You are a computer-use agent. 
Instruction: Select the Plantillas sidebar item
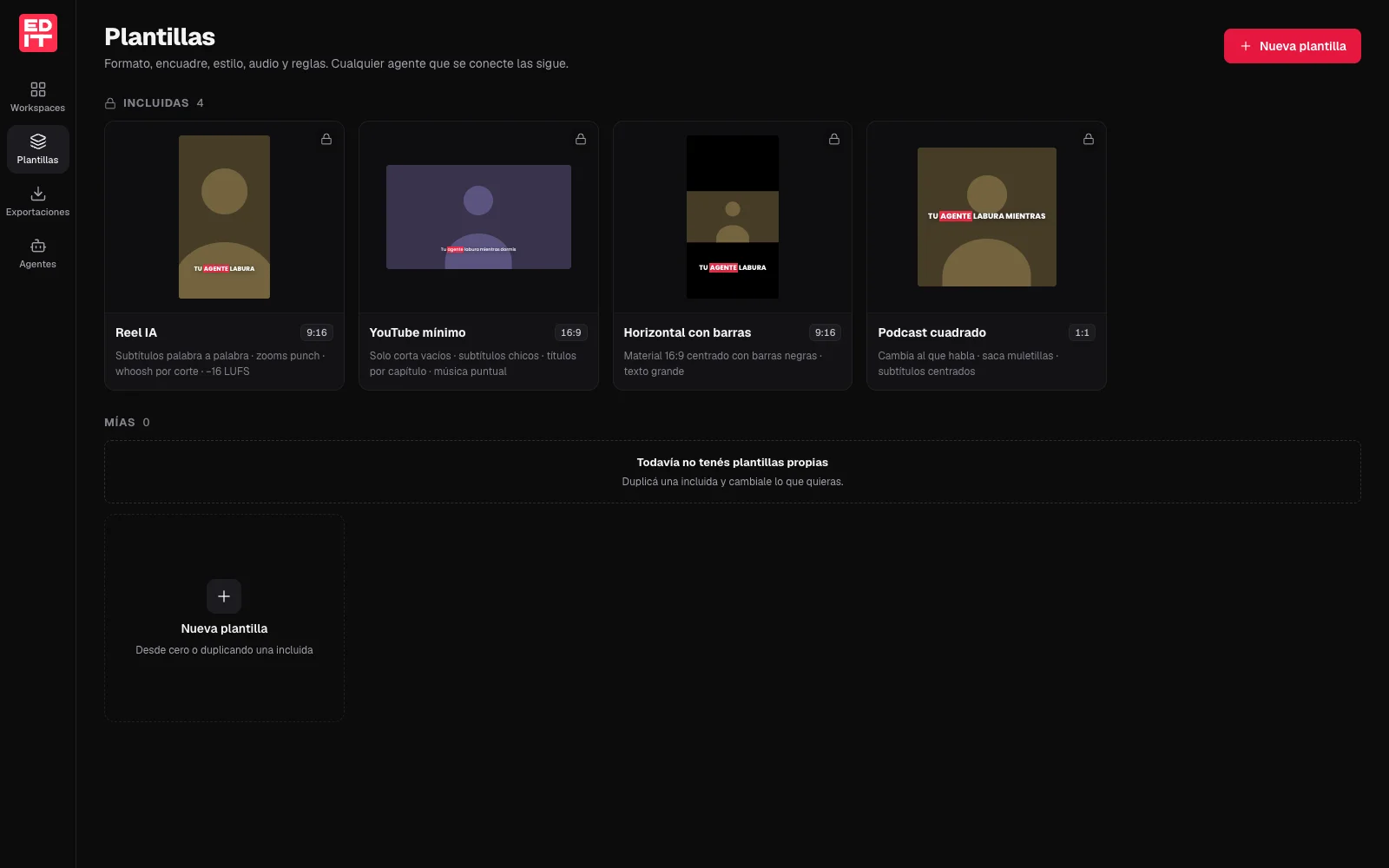coord(38,149)
